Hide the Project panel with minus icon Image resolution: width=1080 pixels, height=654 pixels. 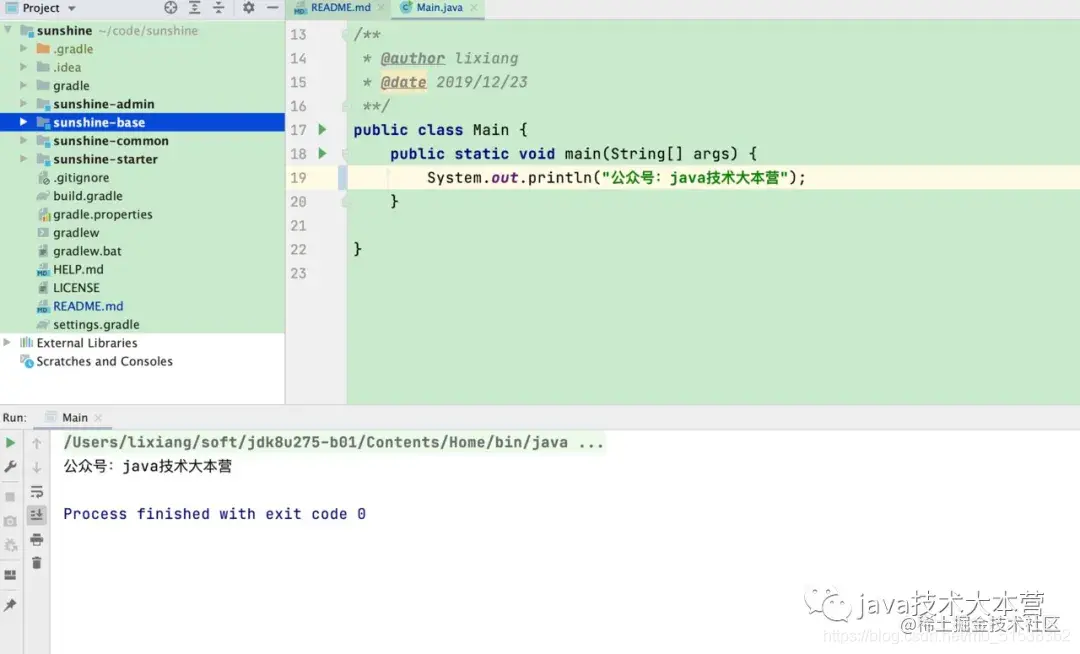pos(273,8)
